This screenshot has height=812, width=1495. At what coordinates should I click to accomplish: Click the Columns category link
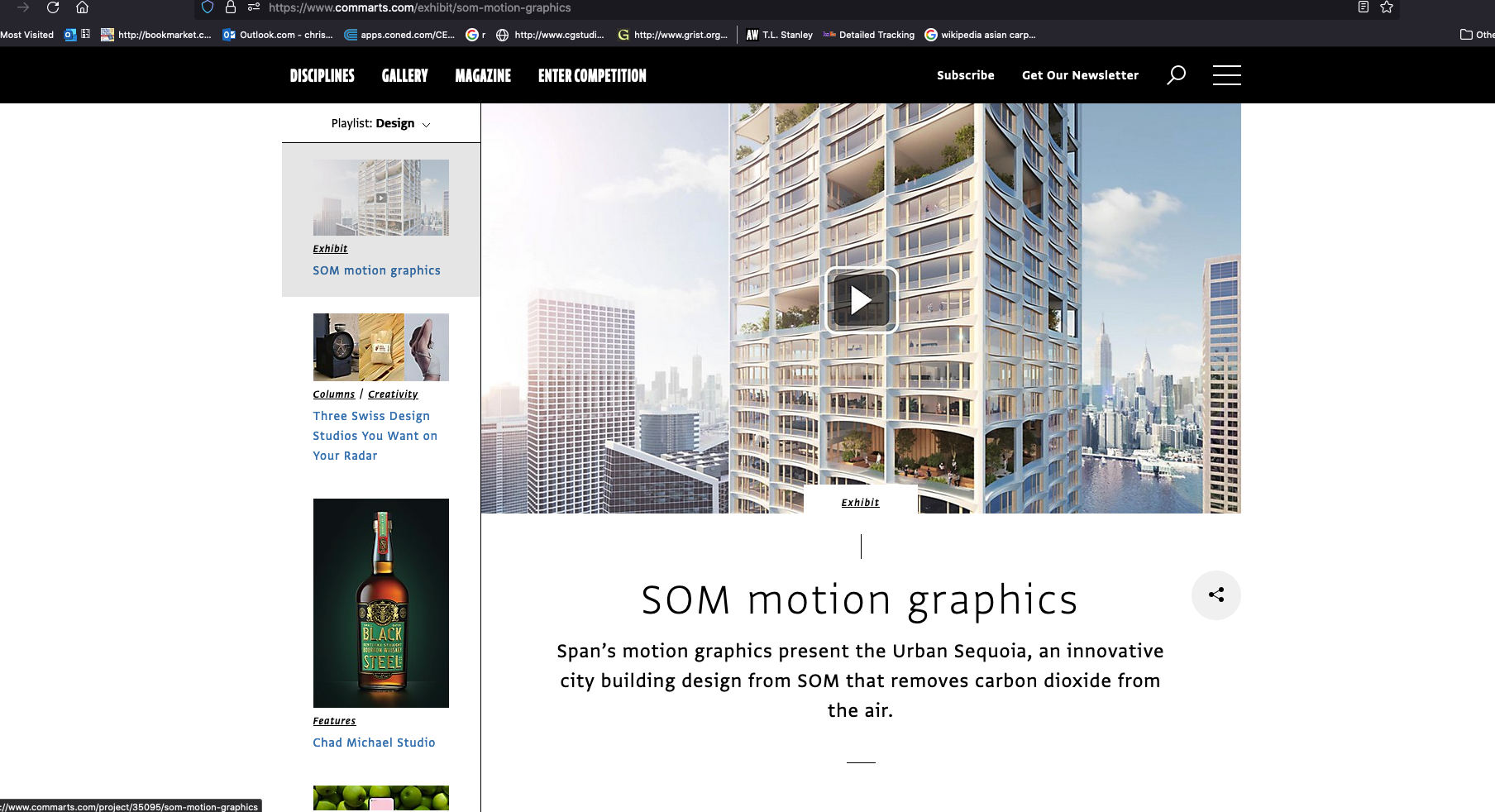tap(334, 394)
